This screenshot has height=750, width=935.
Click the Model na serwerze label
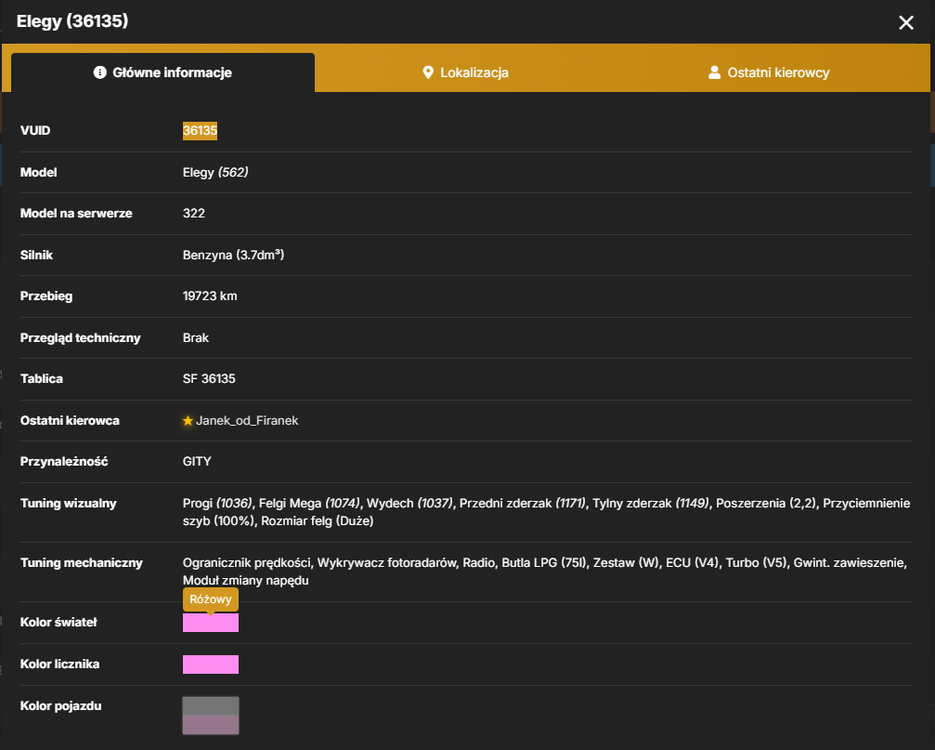point(76,213)
